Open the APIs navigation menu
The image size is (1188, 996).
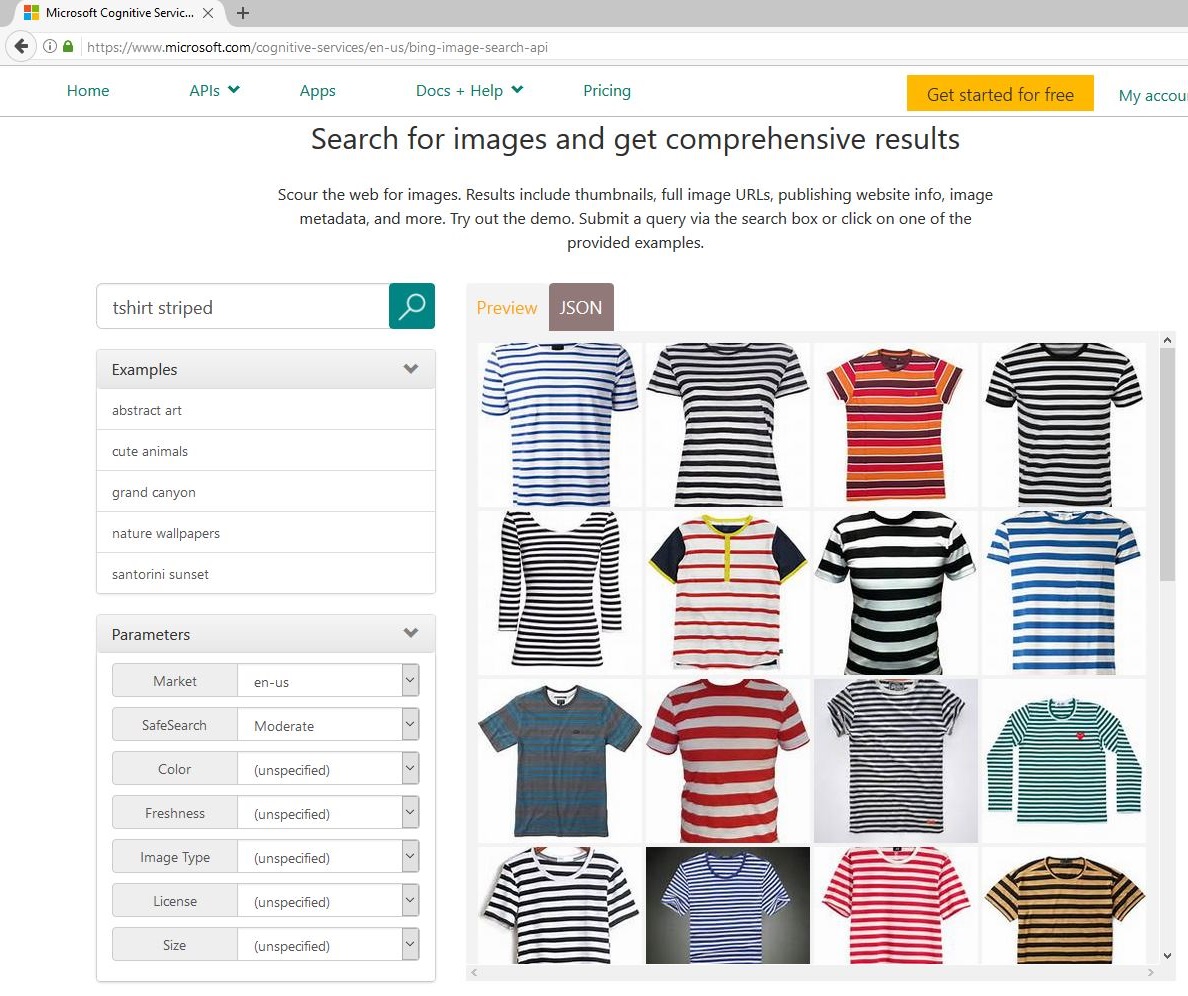click(214, 90)
